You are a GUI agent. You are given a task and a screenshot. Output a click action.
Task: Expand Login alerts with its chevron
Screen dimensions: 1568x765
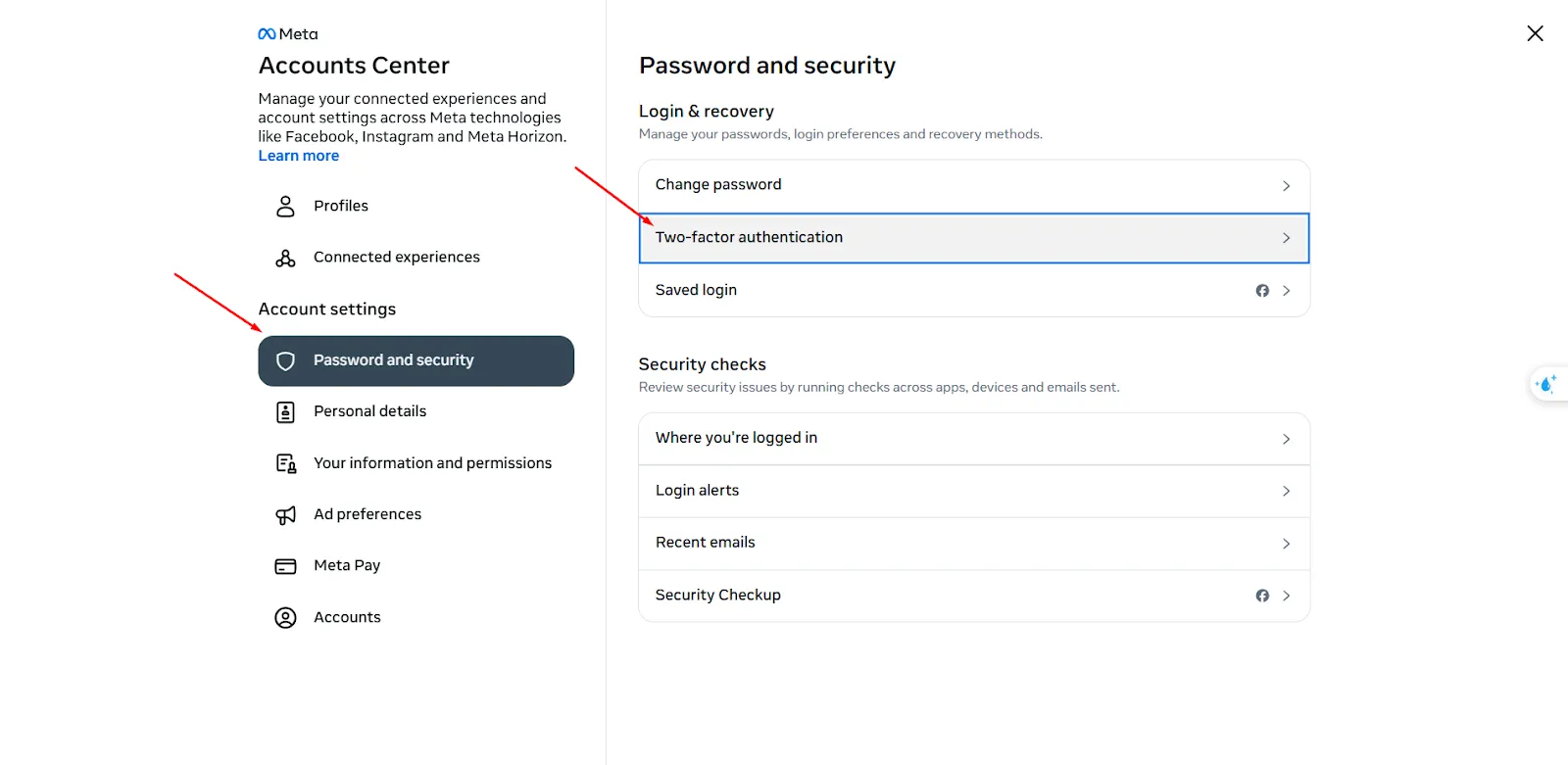pyautogui.click(x=1286, y=492)
